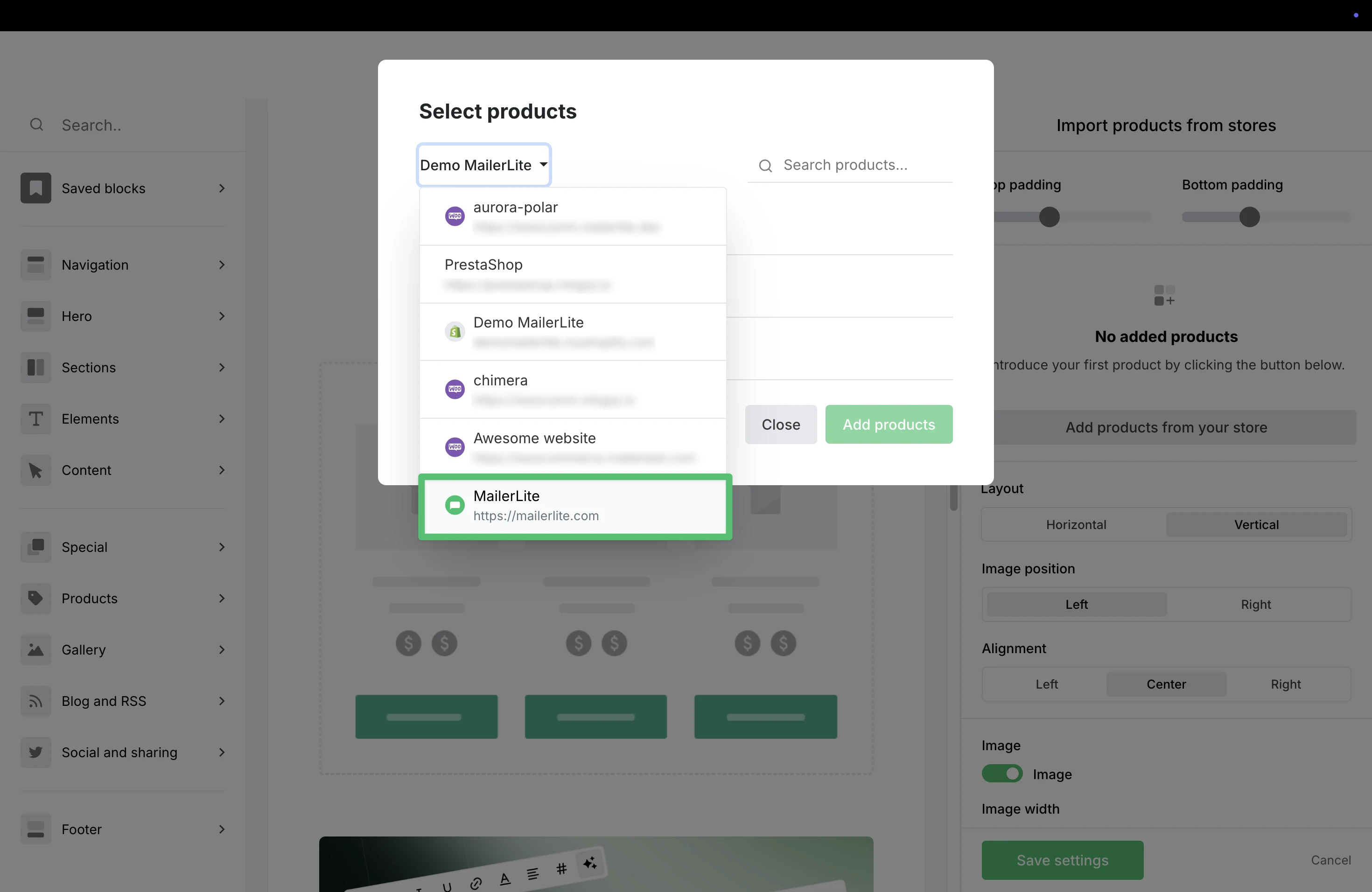This screenshot has height=892, width=1372.
Task: Click the Products tag icon
Action: tap(36, 598)
